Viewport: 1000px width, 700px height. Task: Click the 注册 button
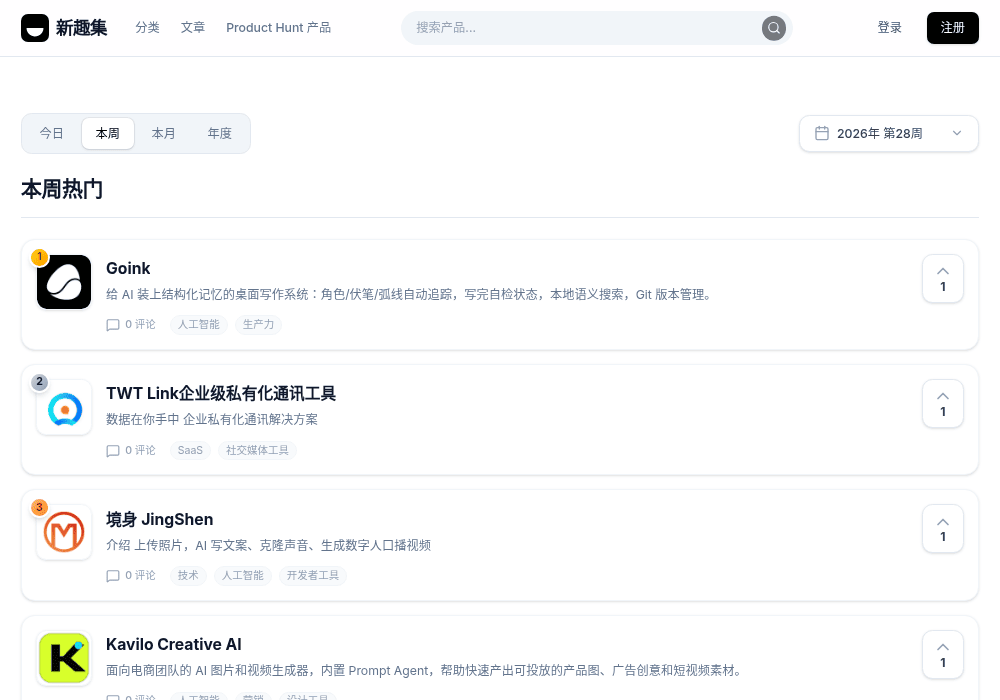coord(952,28)
